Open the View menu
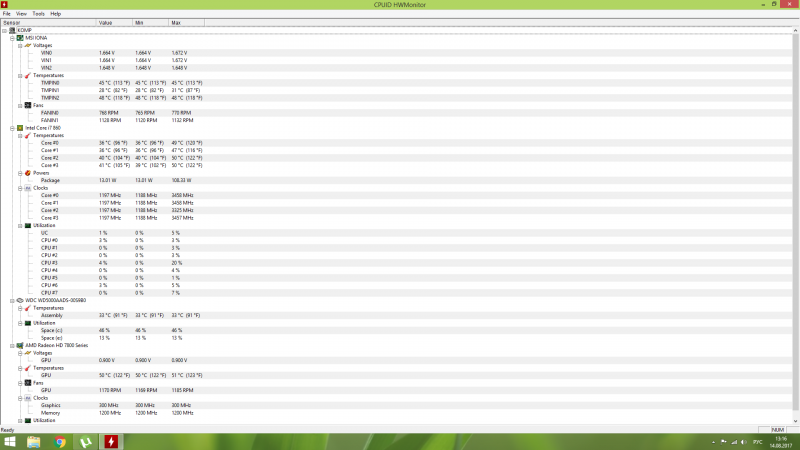The image size is (800, 450). (21, 14)
